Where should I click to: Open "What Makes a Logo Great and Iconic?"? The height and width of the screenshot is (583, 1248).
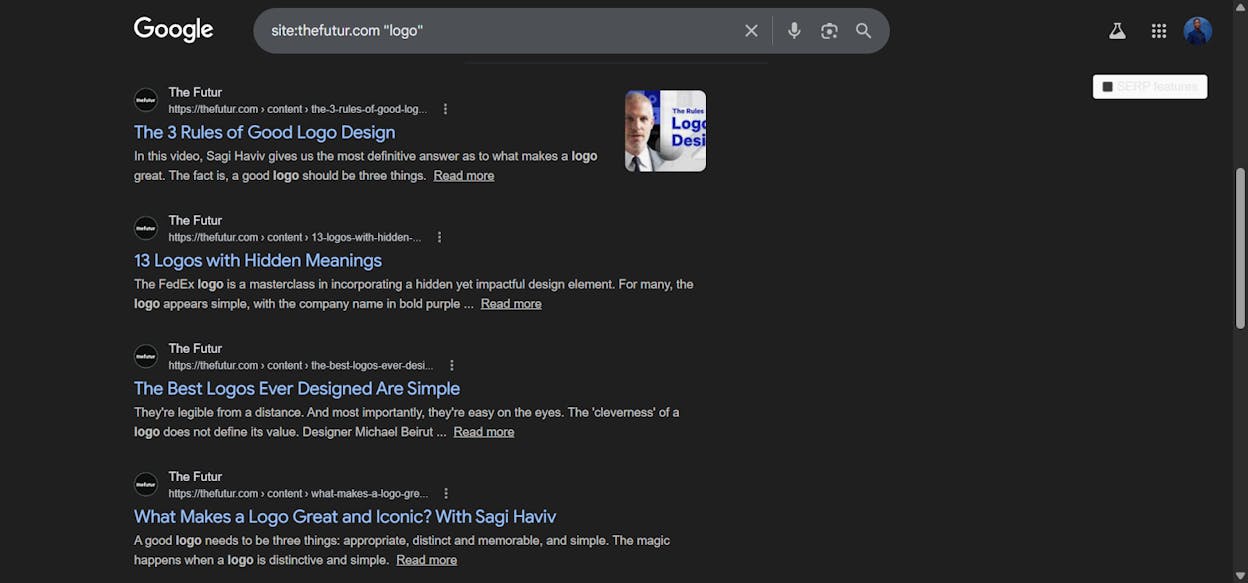345,516
